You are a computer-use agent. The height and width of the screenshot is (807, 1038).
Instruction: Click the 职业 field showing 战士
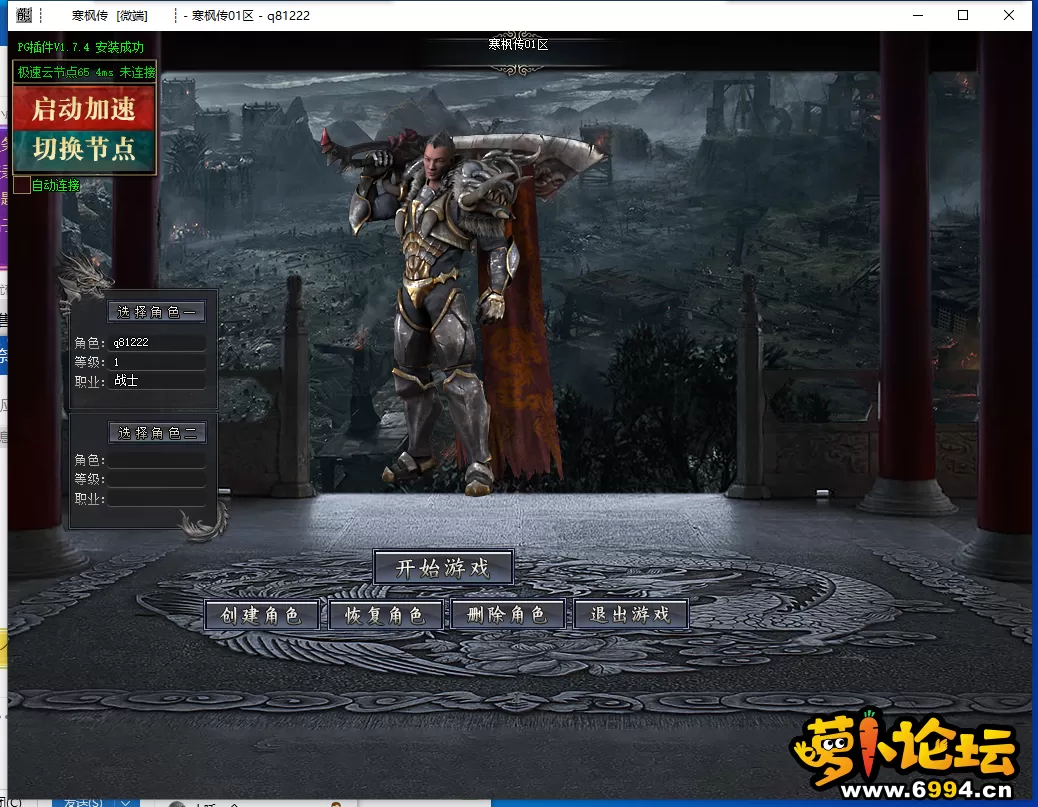[x=158, y=381]
